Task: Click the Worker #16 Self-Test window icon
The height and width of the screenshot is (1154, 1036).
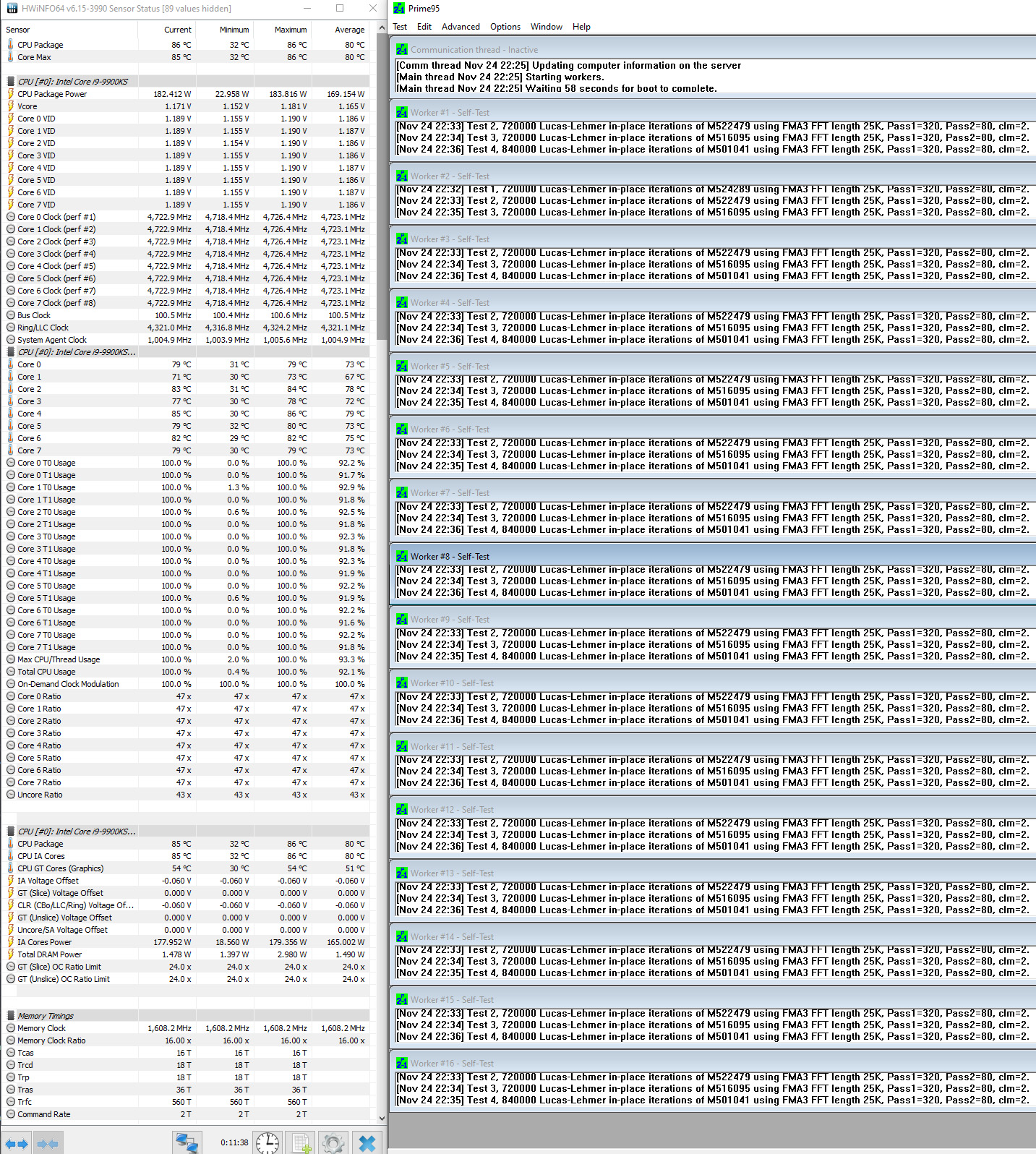Action: click(x=402, y=1064)
